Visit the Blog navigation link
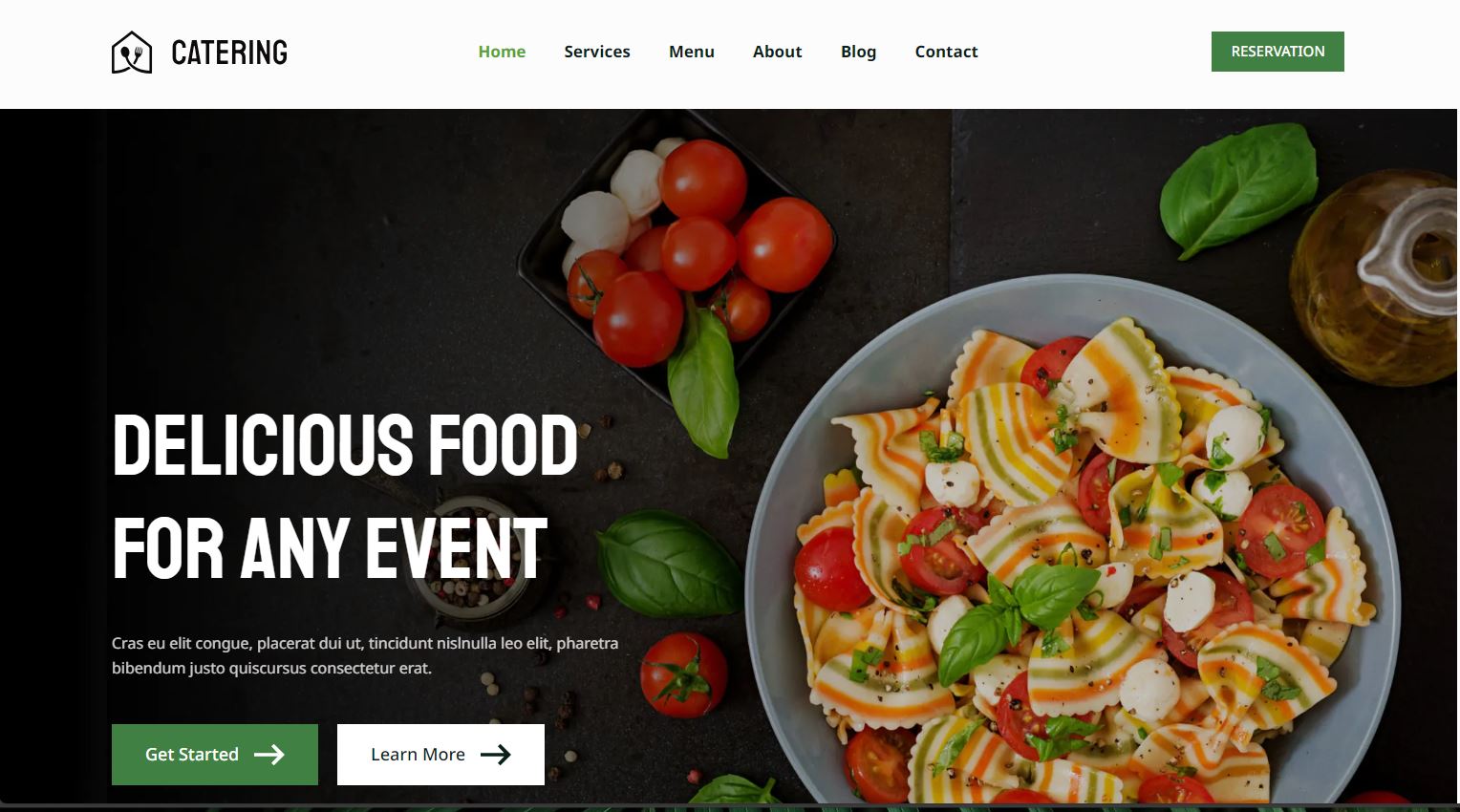 pyautogui.click(x=858, y=52)
